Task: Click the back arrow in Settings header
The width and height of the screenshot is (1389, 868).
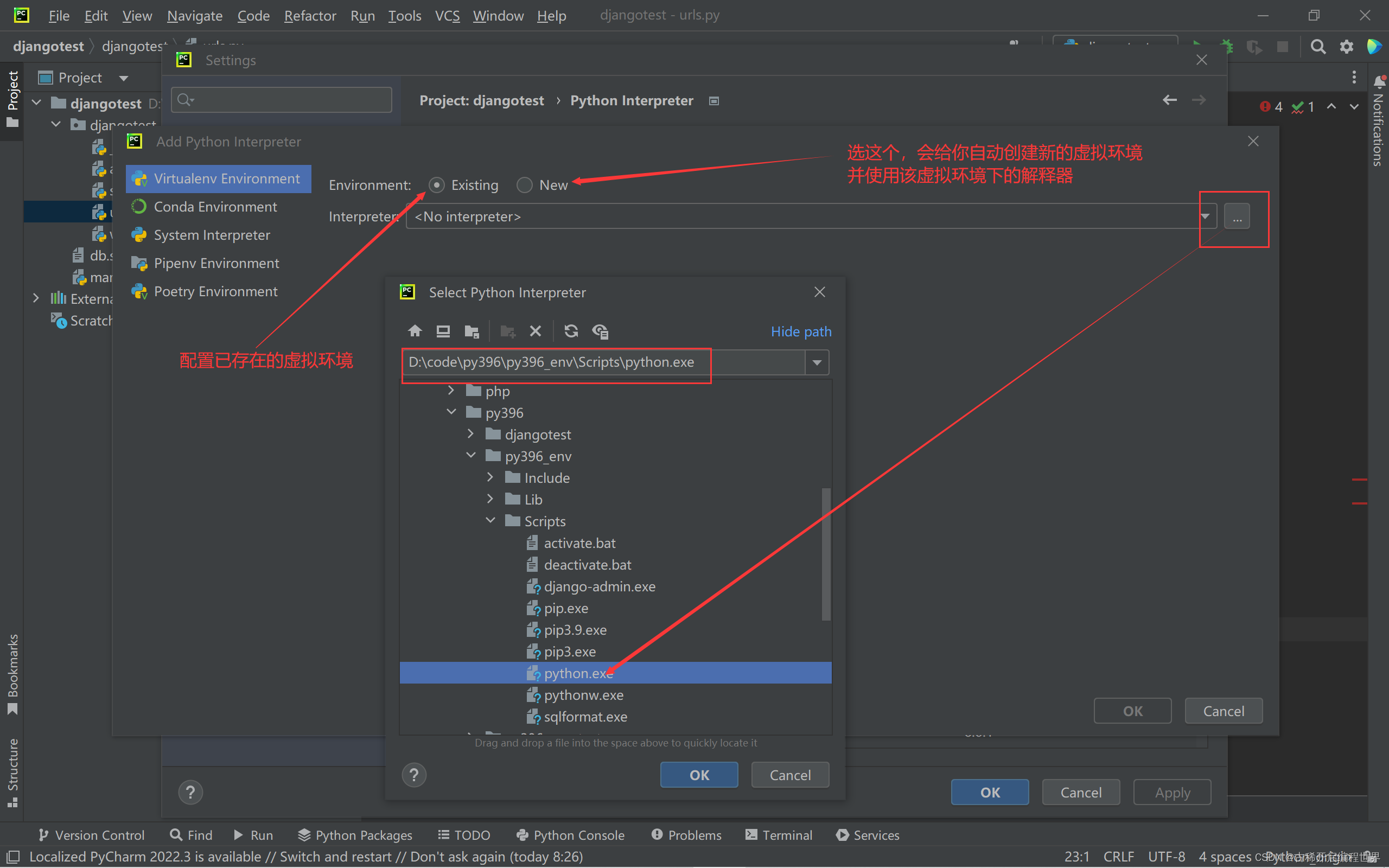Action: 1170,100
